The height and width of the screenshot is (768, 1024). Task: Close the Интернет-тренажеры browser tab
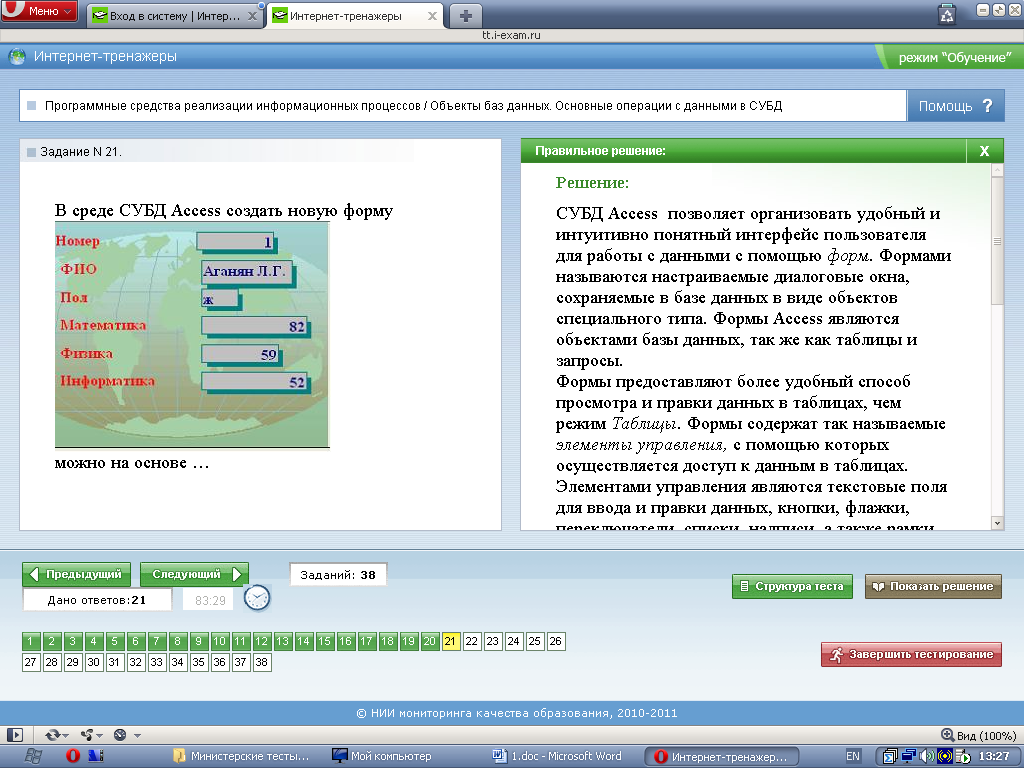[432, 16]
